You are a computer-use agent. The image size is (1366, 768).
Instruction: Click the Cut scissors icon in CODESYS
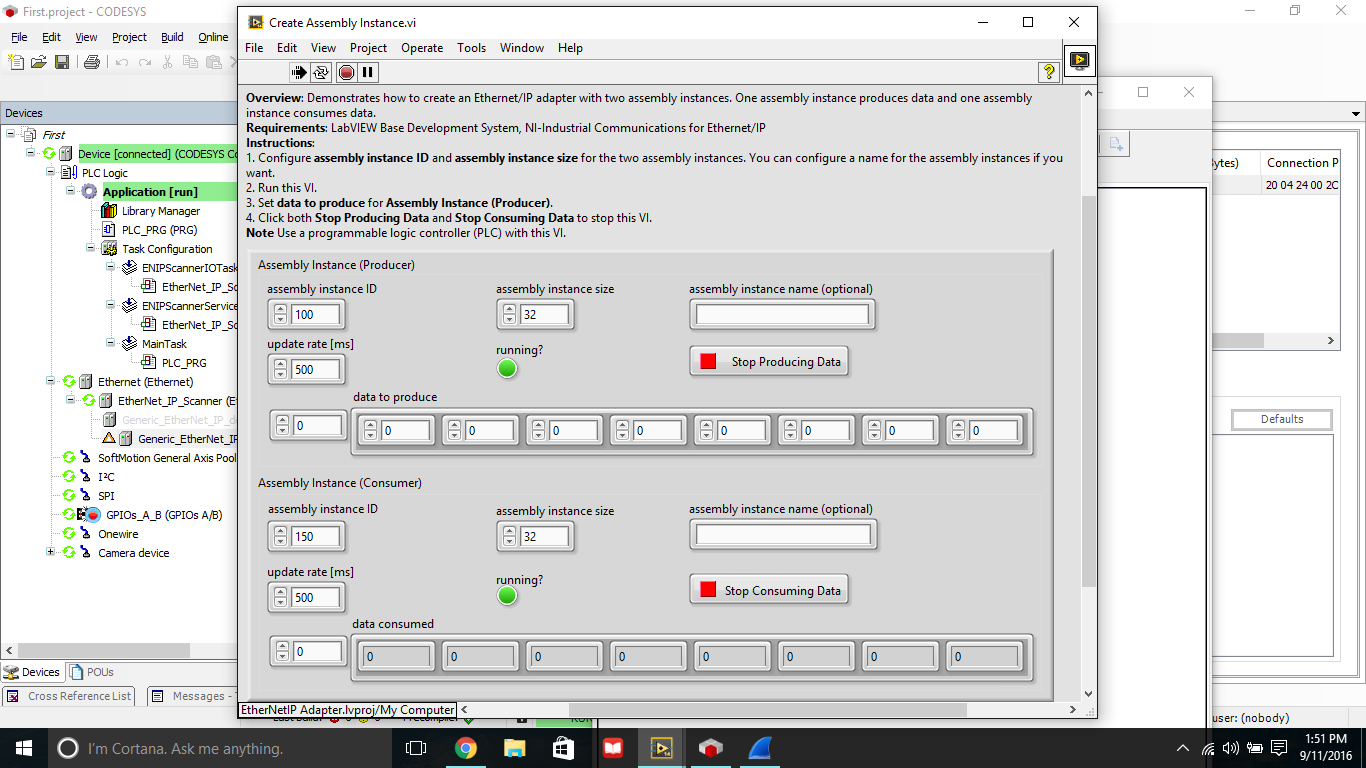click(x=169, y=62)
